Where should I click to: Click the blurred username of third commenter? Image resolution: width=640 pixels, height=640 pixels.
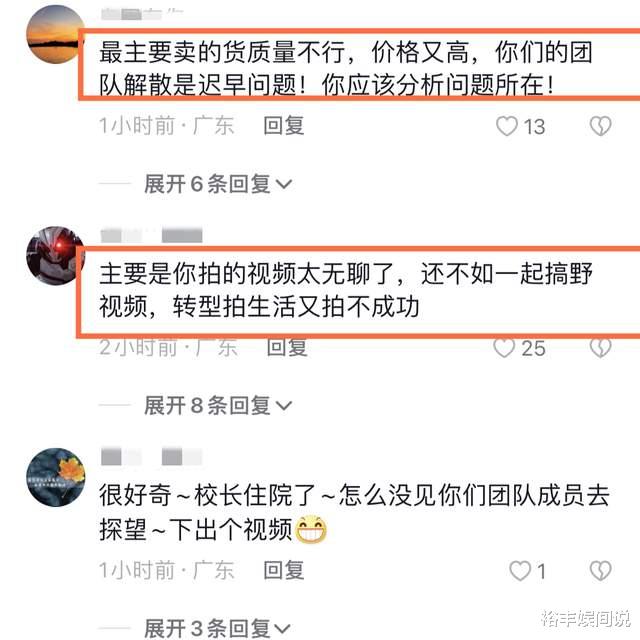[151, 457]
